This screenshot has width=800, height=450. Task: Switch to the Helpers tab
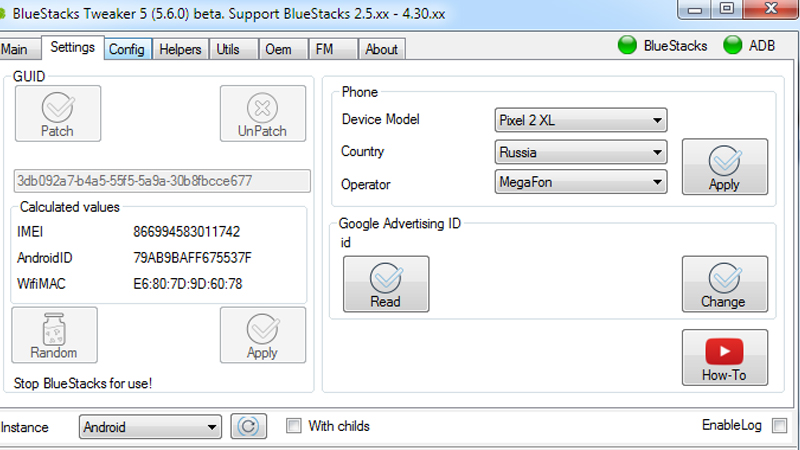tap(180, 49)
